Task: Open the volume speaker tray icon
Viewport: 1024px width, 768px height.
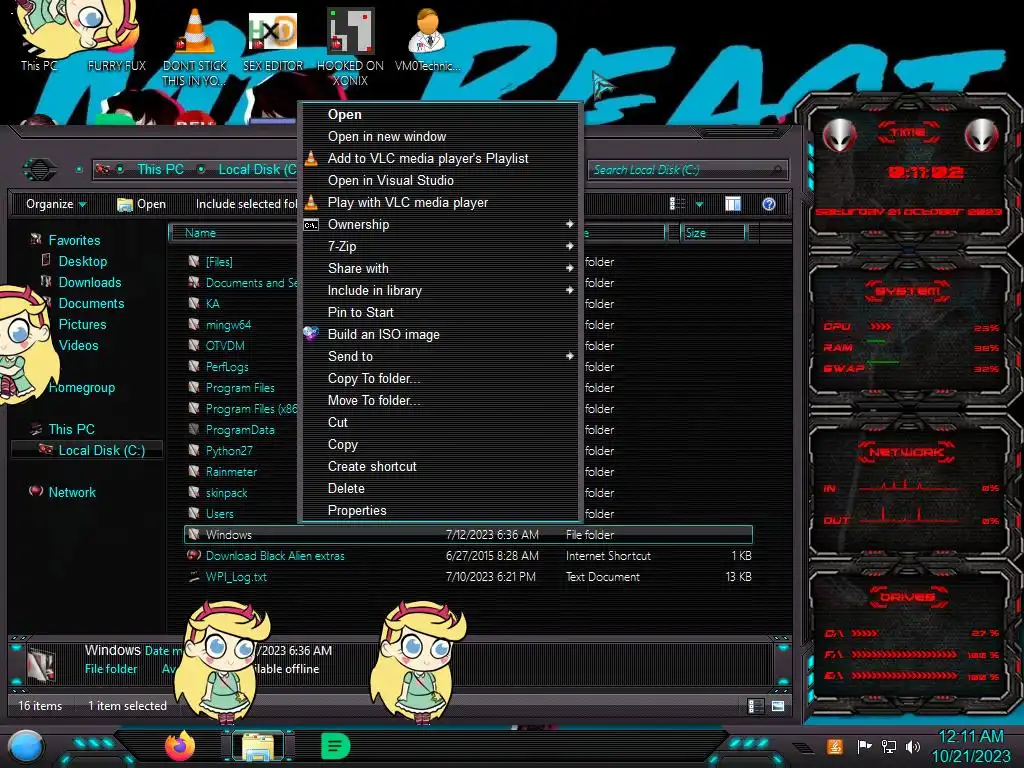Action: point(913,746)
